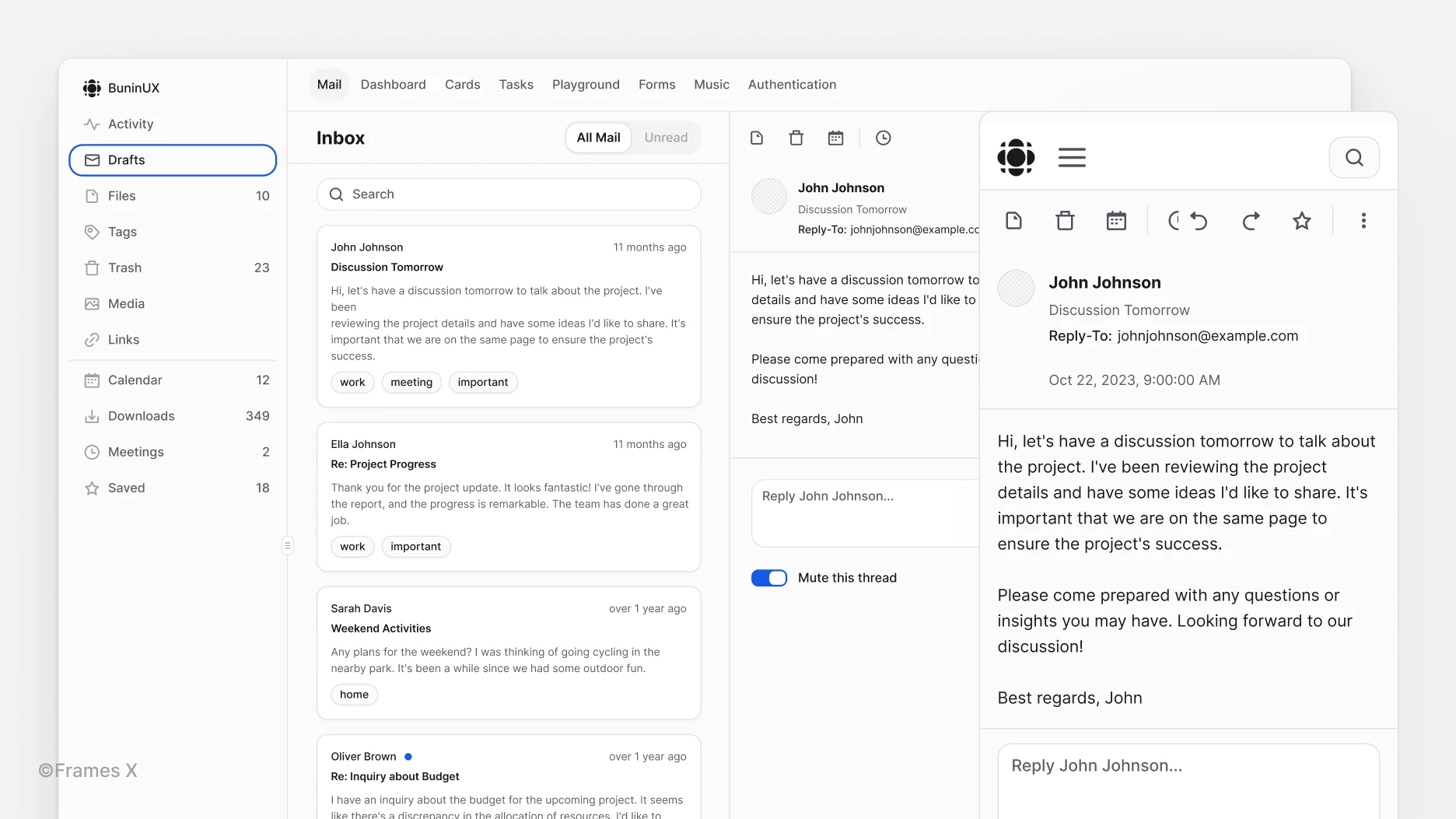
Task: Switch to the Authentication tab
Action: tap(792, 85)
